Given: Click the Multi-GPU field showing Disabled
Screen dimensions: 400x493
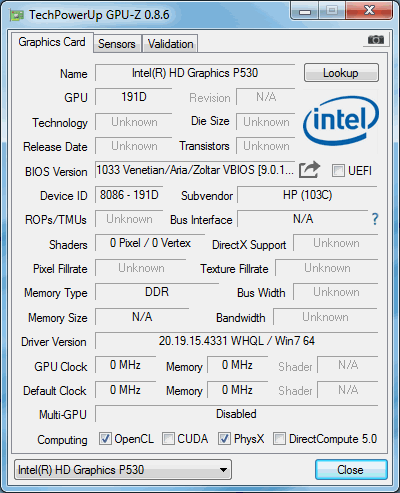Looking at the screenshot, I should click(x=236, y=414).
